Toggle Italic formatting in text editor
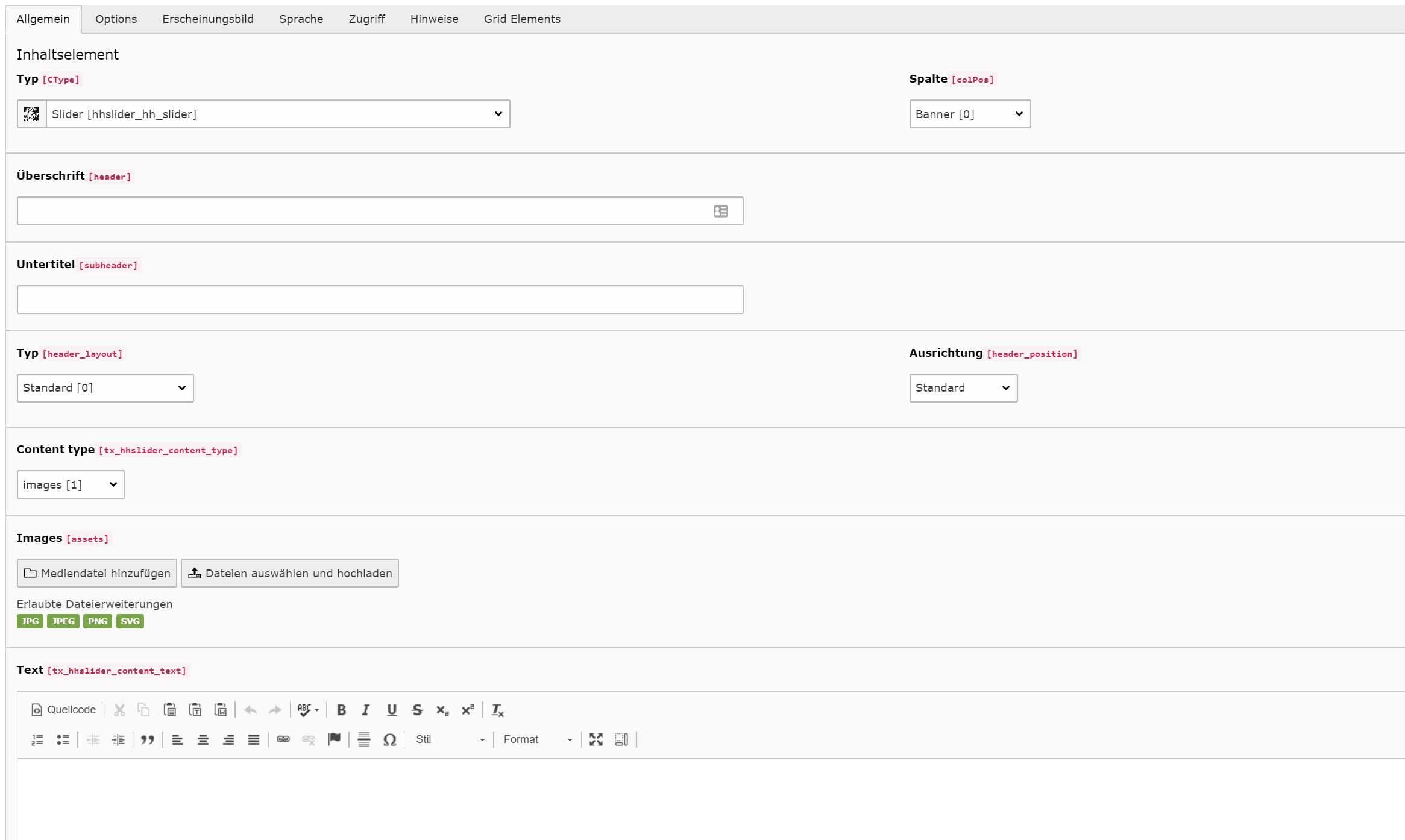 pos(366,710)
